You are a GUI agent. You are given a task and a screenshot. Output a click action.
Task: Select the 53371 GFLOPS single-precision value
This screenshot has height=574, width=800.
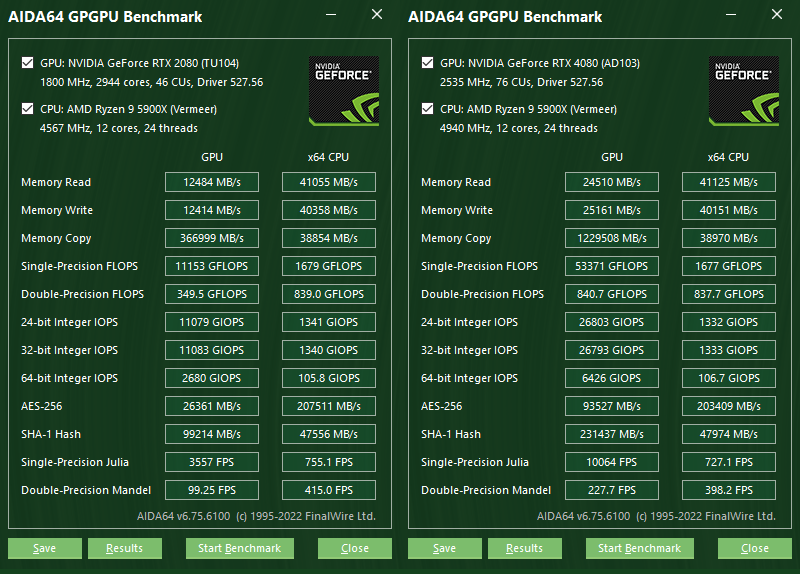[612, 266]
